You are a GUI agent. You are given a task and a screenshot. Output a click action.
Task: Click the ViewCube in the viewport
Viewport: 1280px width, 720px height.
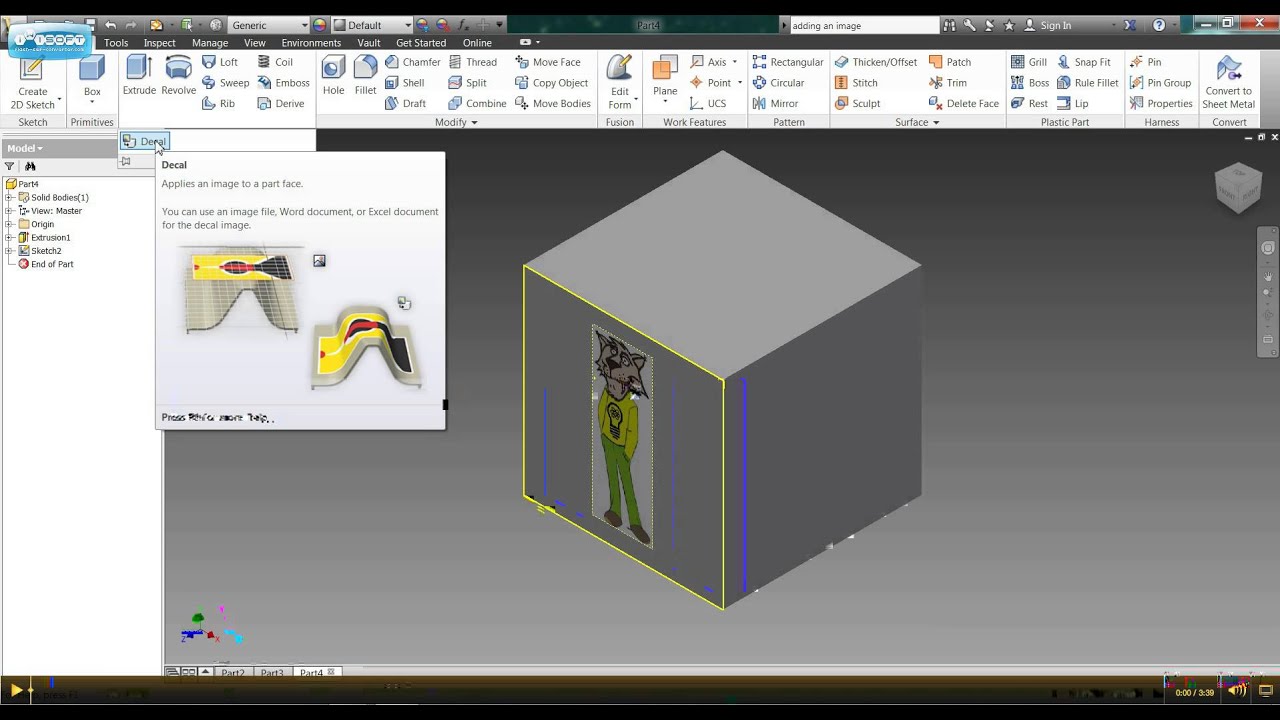[1238, 187]
